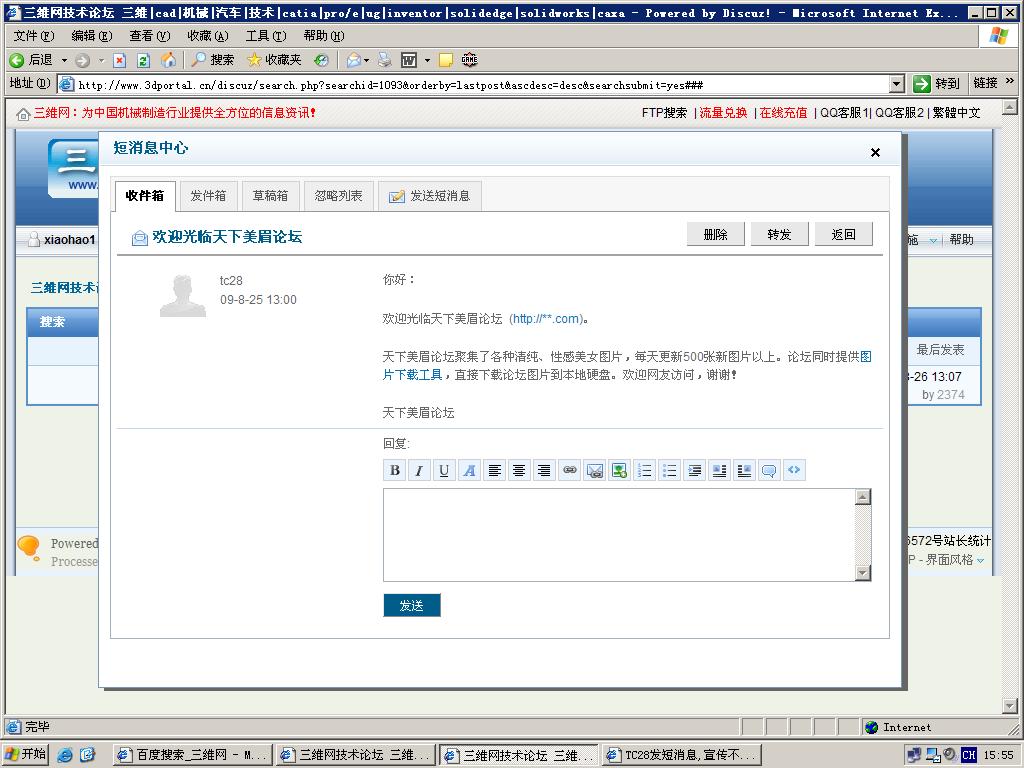
Task: Click the 转发 forward button
Action: pos(780,234)
